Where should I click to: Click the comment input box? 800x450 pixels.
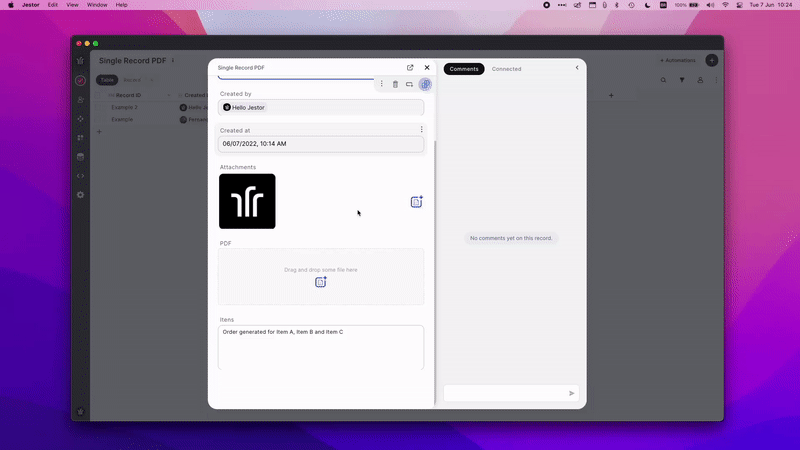coord(505,393)
